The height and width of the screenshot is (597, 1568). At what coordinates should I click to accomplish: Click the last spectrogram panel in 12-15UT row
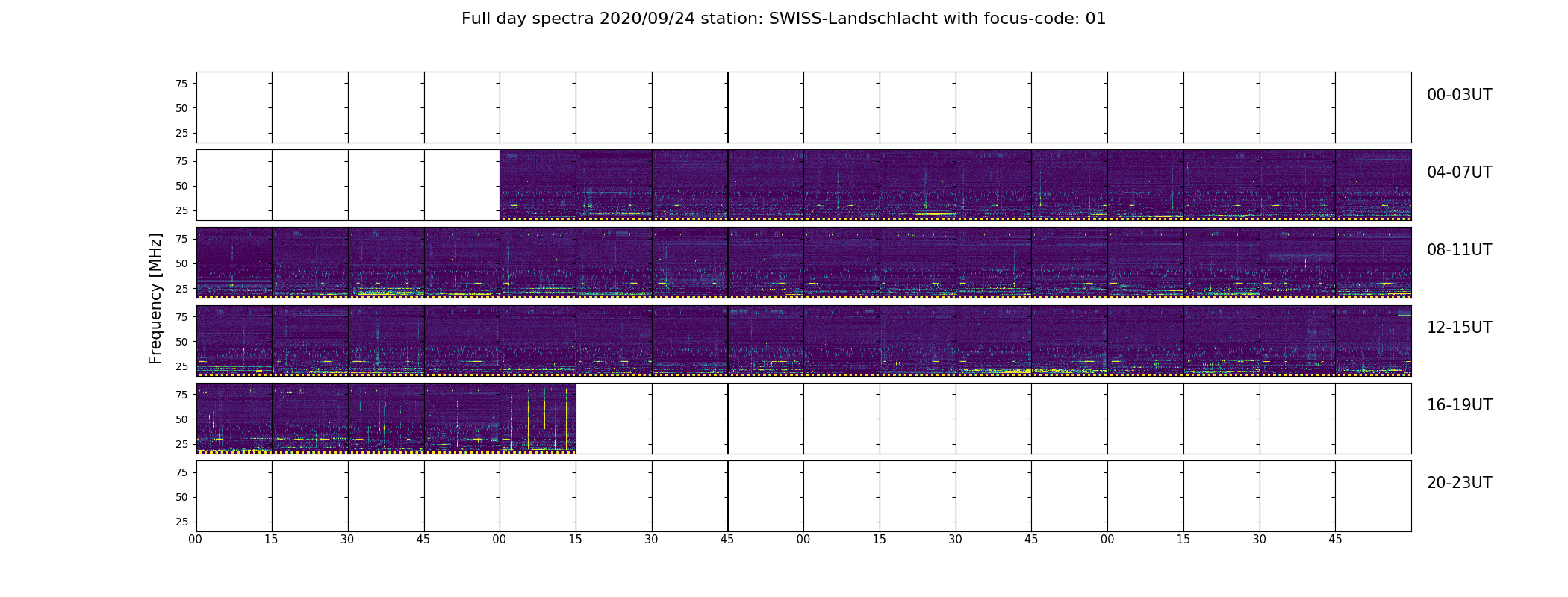click(x=1373, y=341)
